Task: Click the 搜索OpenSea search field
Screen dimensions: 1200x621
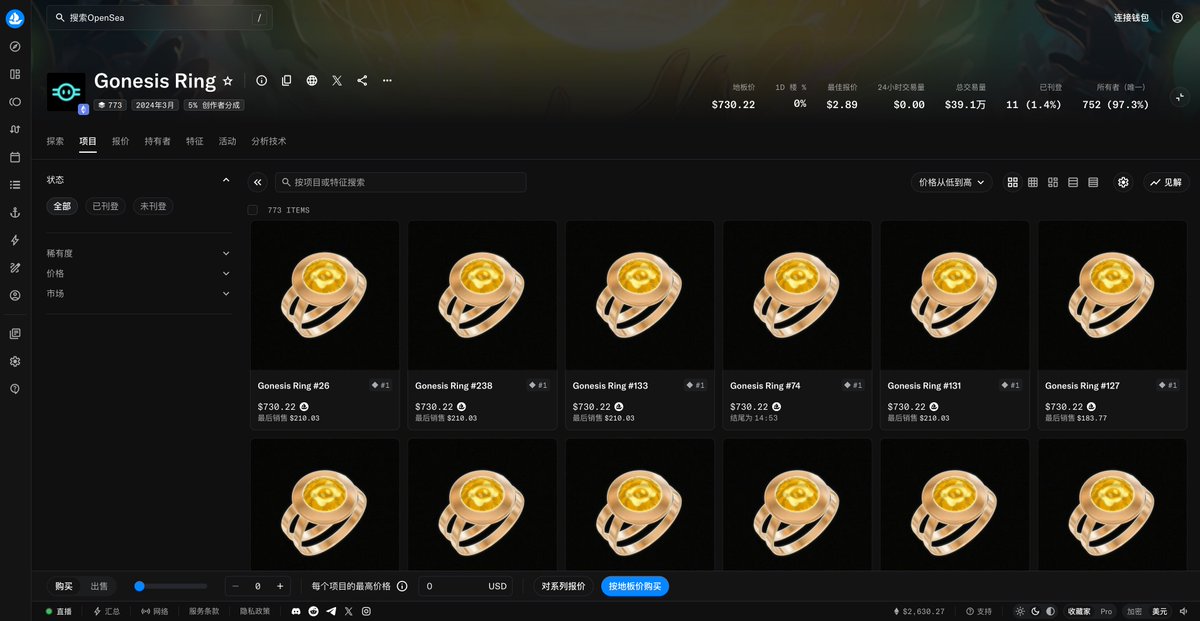Action: coord(159,17)
